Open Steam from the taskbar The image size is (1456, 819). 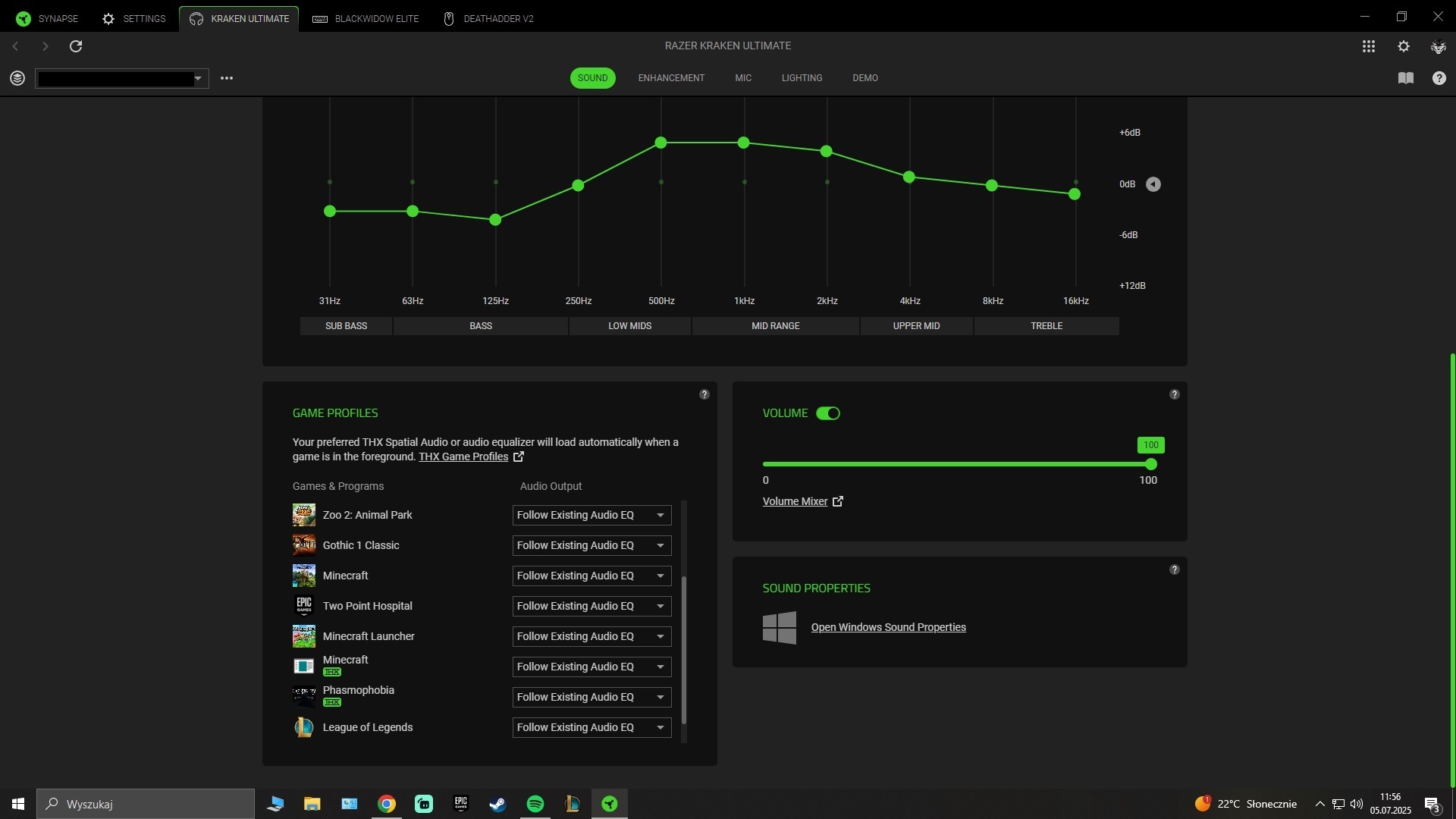497,804
